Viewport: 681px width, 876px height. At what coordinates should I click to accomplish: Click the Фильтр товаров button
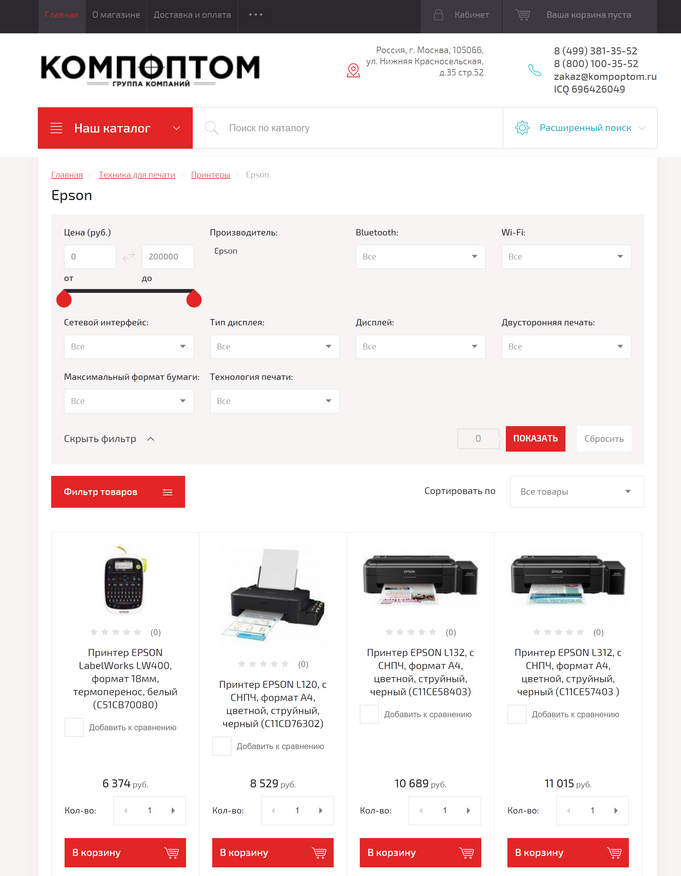click(118, 492)
